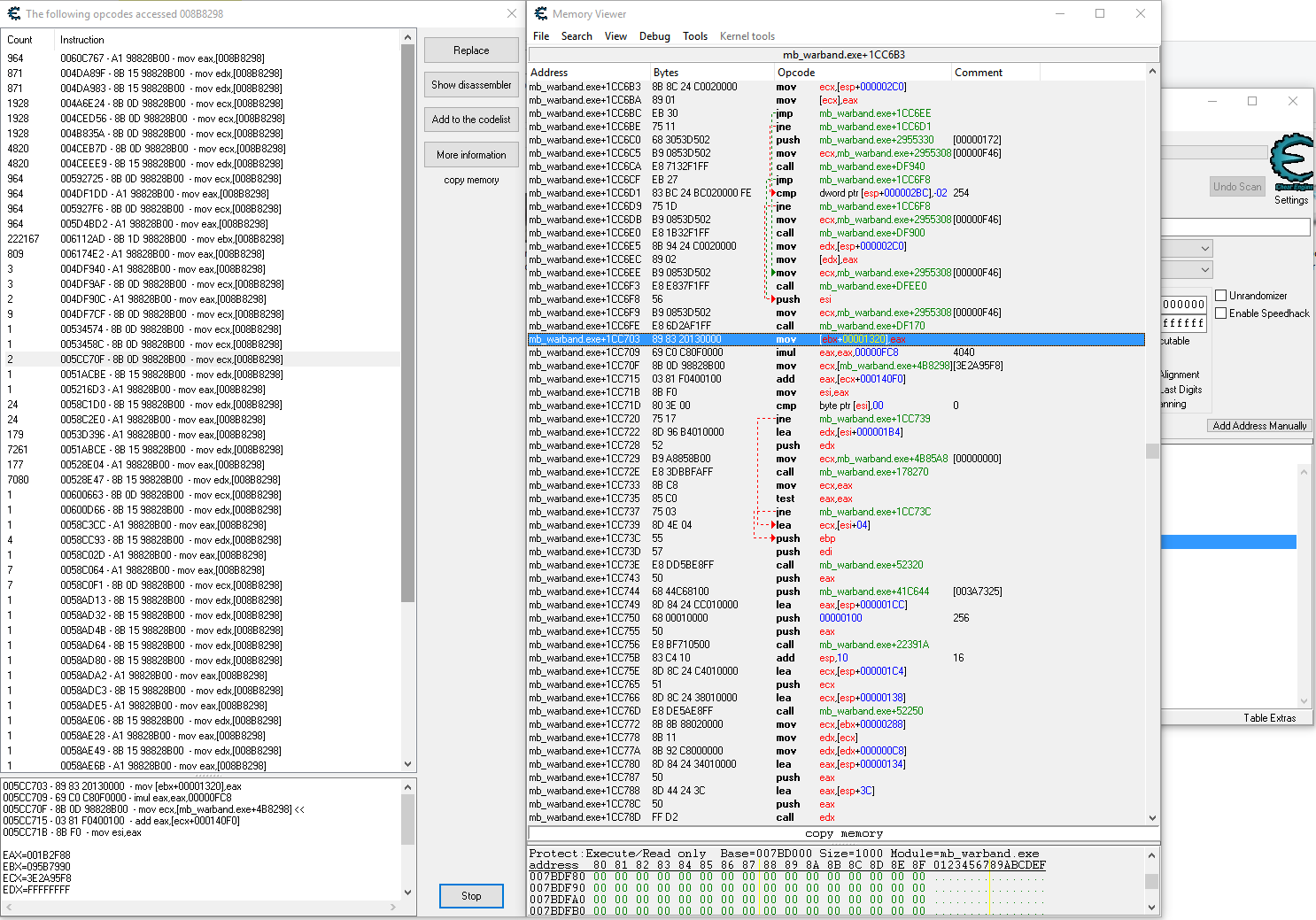Viewport: 1316px width, 920px height.
Task: Close the opcodes accessed window
Action: coord(512,13)
